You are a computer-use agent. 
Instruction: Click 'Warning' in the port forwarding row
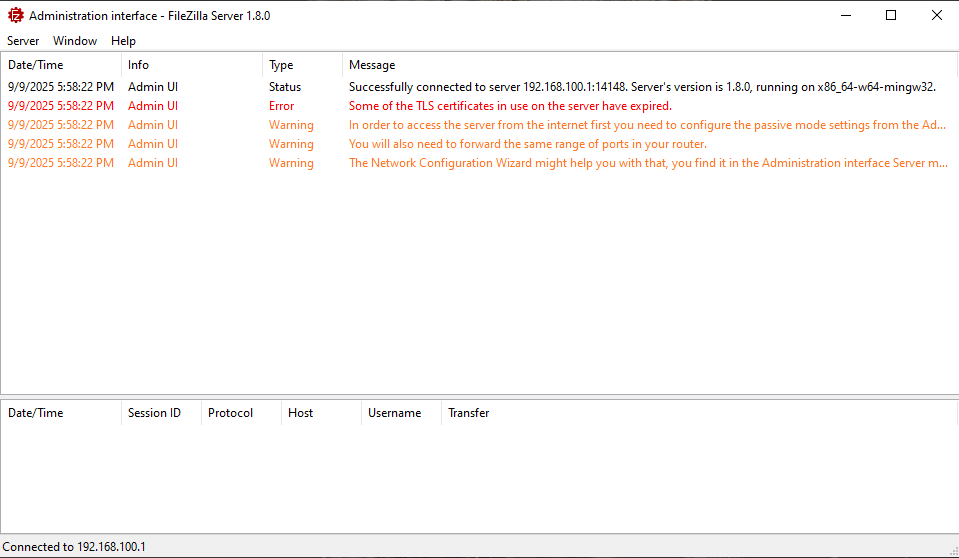[291, 144]
